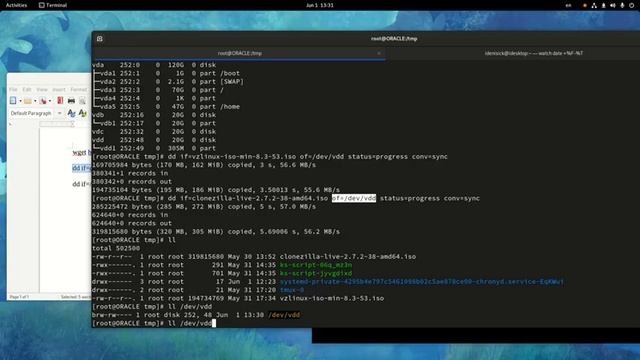
Task: Click Export as PDF icon in Writer
Action: [x=60, y=100]
